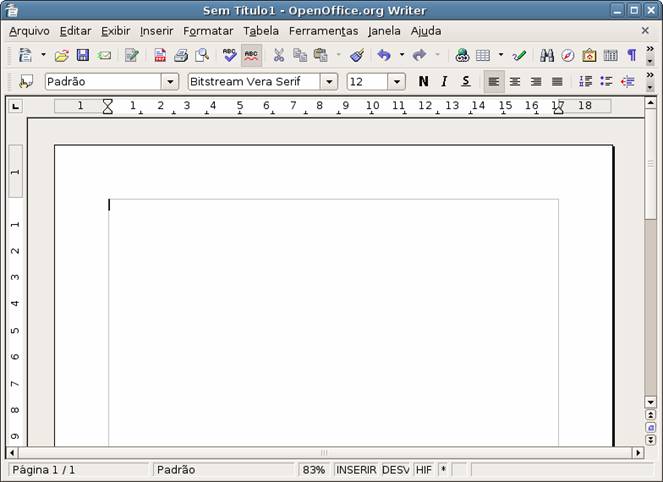Open the Ferramentas menu
This screenshot has width=663, height=482.
pos(323,31)
